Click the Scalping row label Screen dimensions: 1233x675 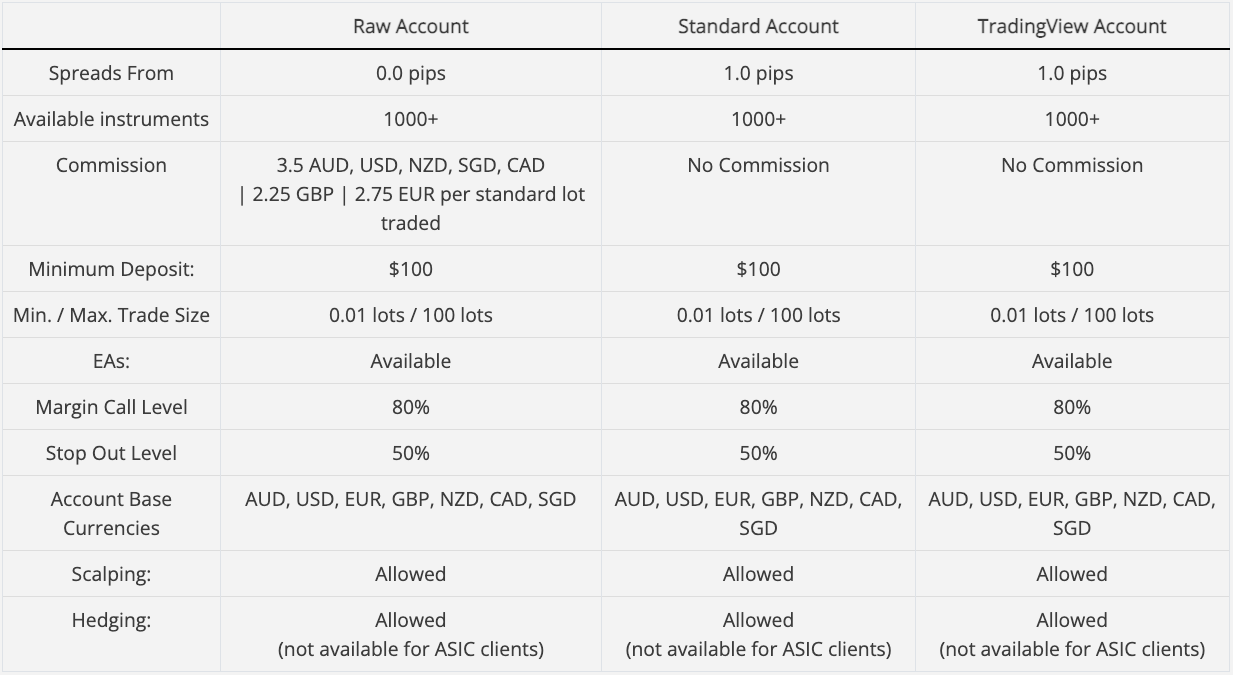111,574
